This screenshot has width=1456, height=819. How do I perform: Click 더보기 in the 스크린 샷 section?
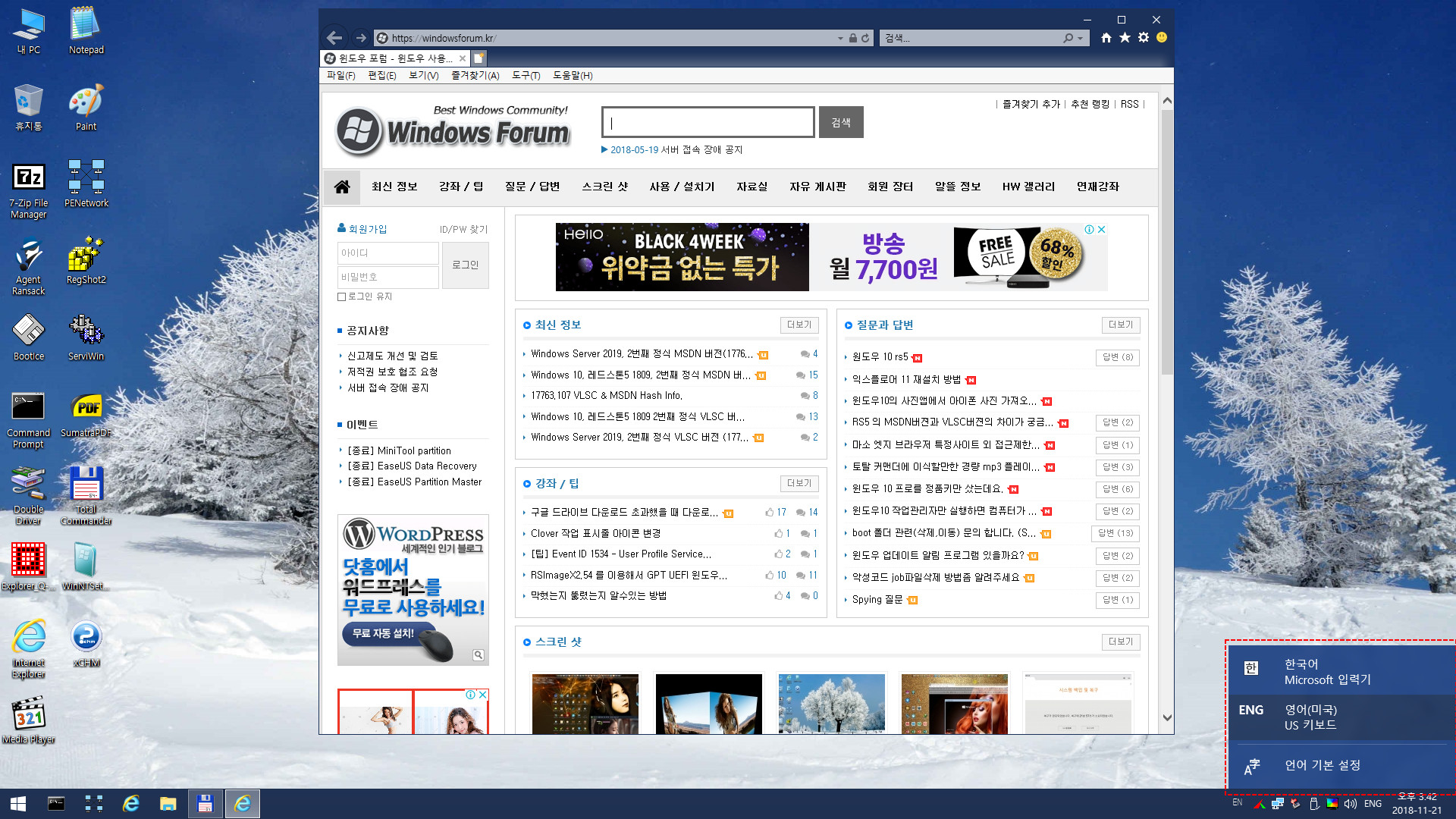1121,642
